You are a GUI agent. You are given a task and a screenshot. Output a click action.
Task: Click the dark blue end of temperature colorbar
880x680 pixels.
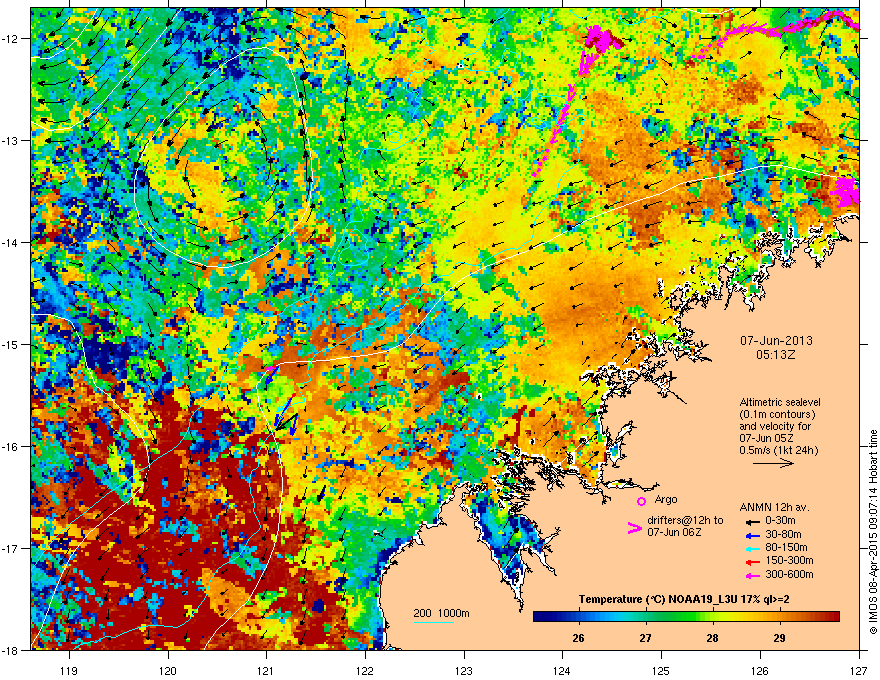coord(539,617)
